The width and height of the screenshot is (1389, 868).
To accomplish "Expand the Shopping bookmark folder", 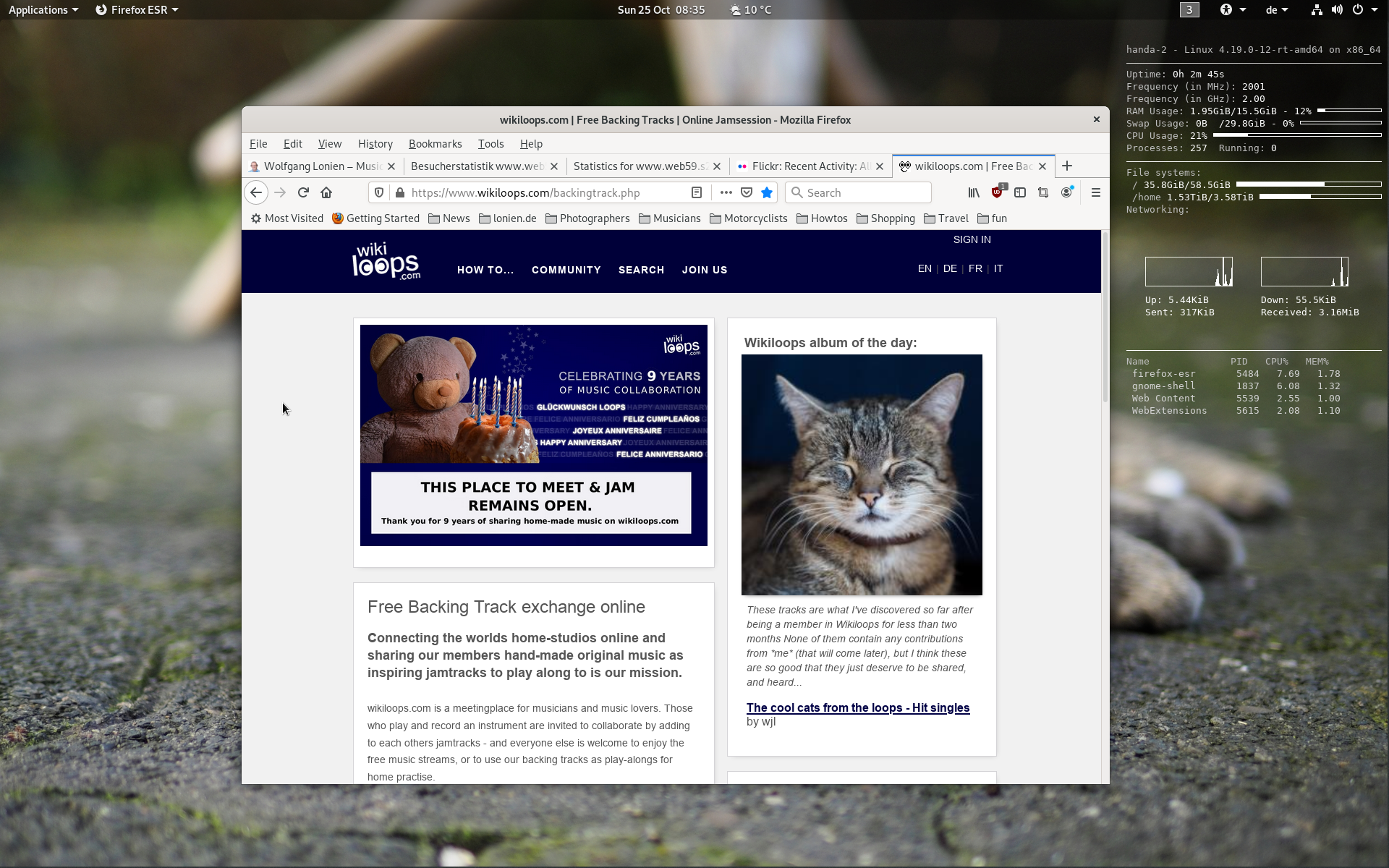I will tap(885, 218).
